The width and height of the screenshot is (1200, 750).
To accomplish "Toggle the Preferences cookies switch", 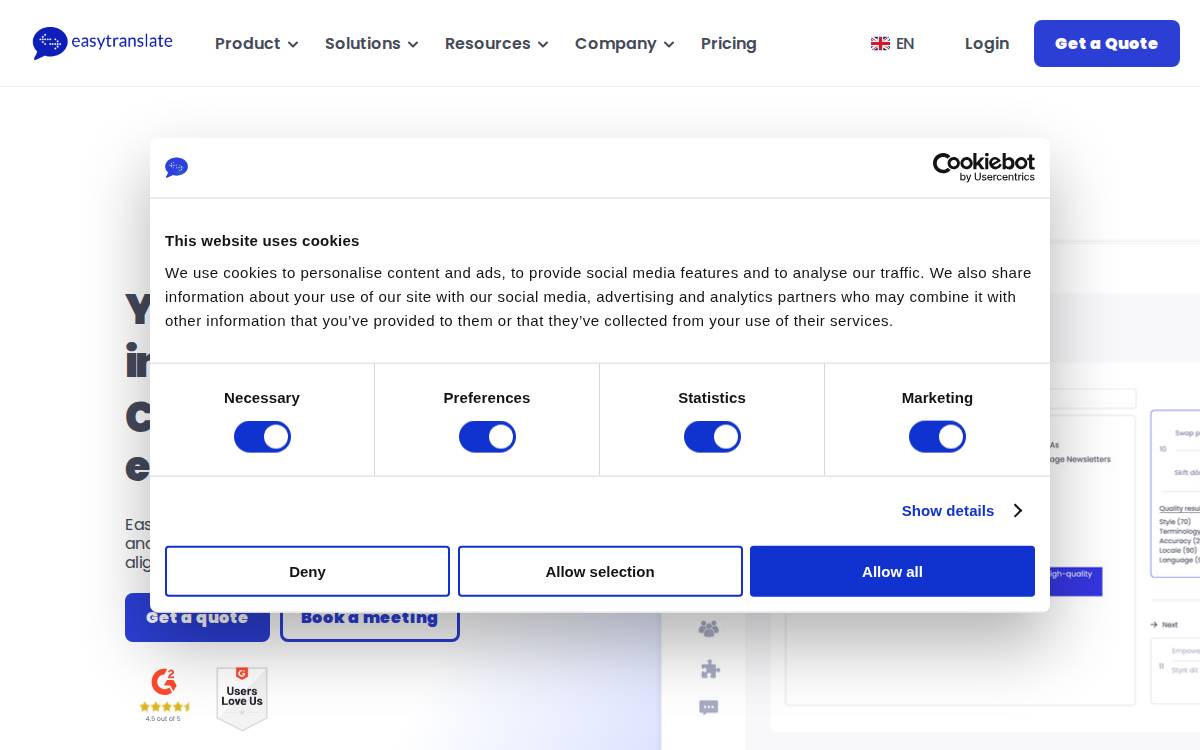I will point(487,437).
